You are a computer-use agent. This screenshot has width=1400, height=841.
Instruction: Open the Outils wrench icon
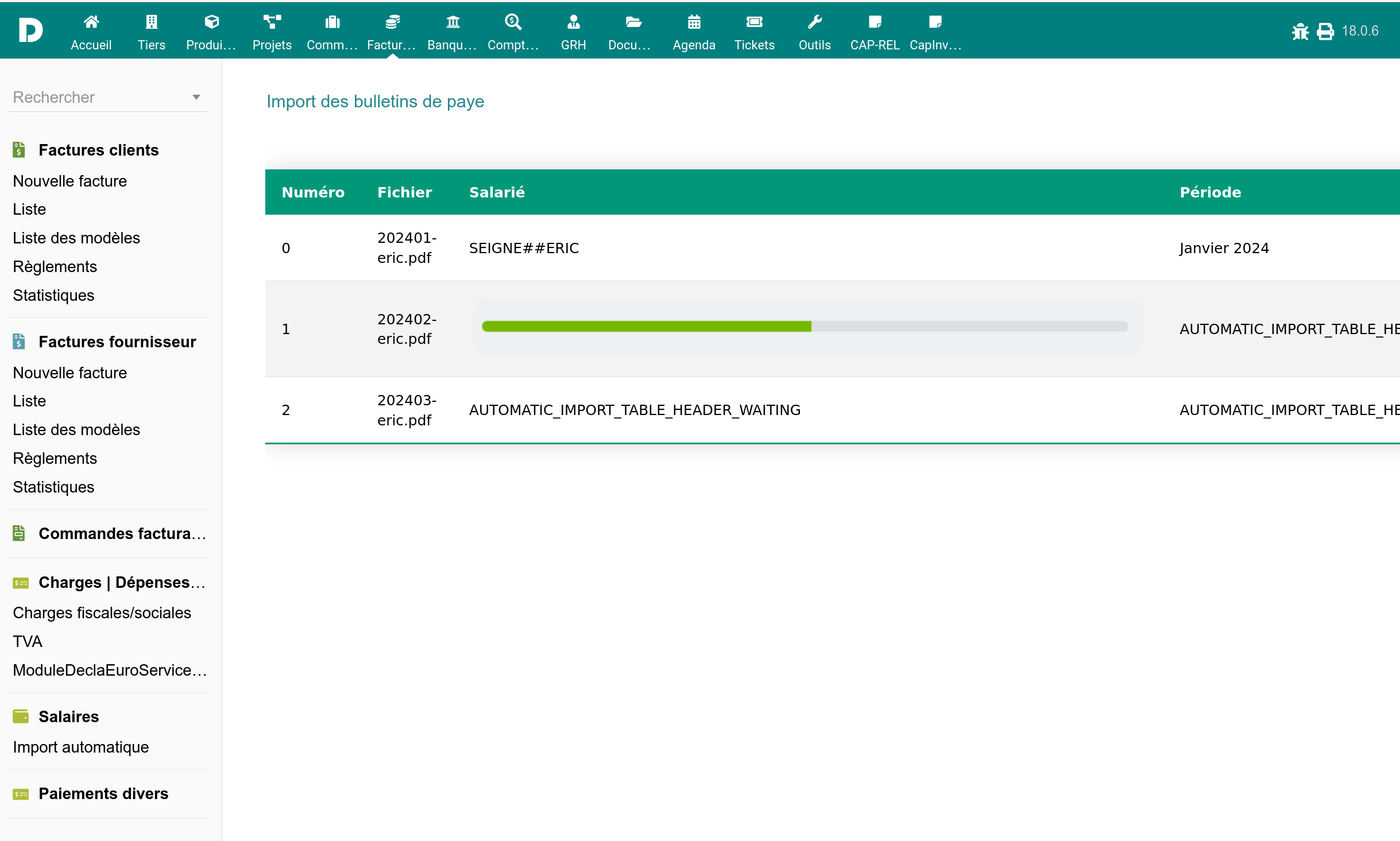click(x=815, y=22)
